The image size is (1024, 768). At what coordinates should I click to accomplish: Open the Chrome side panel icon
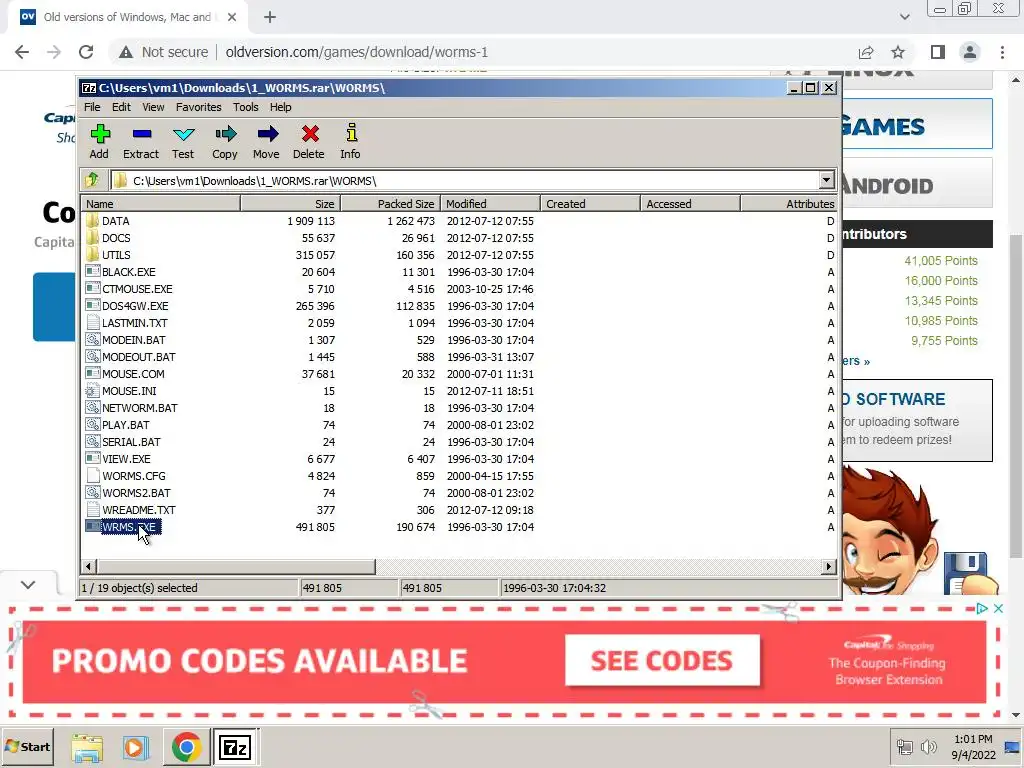pyautogui.click(x=938, y=52)
